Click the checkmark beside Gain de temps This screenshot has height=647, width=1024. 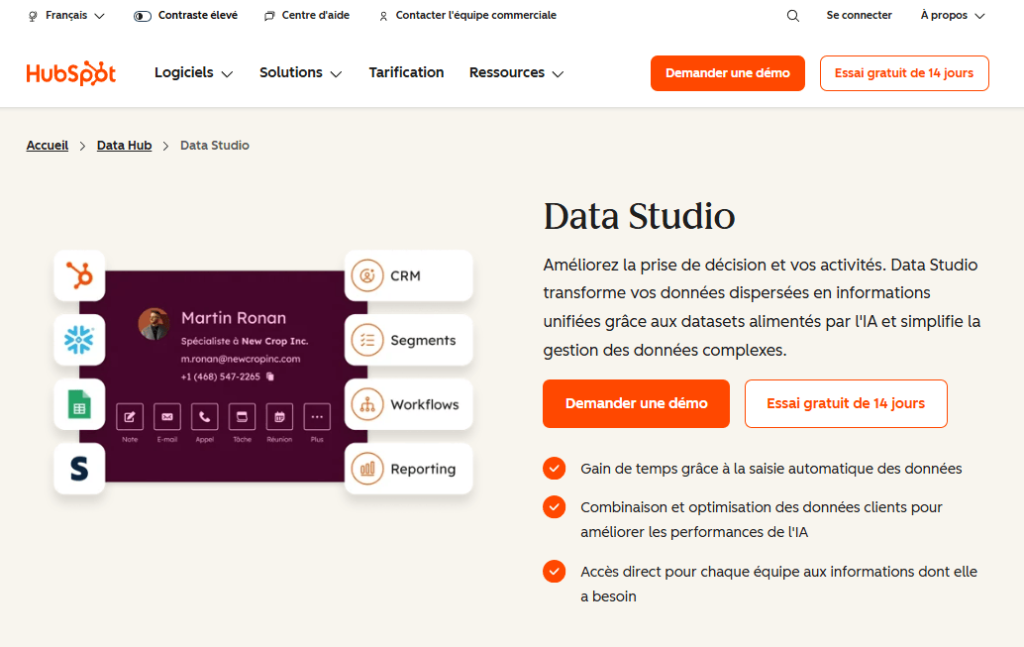pyautogui.click(x=554, y=468)
